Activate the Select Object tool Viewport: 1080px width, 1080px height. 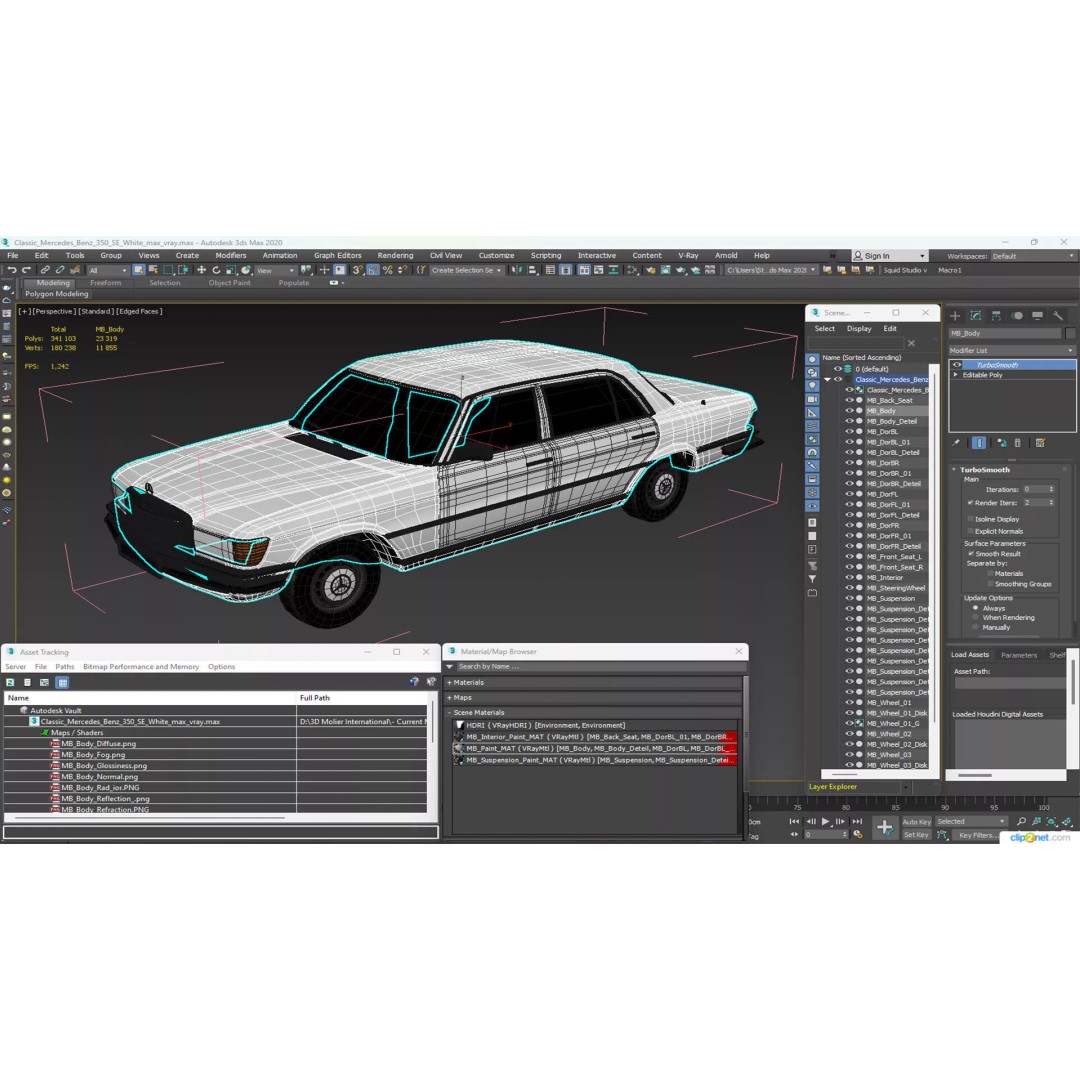click(138, 270)
